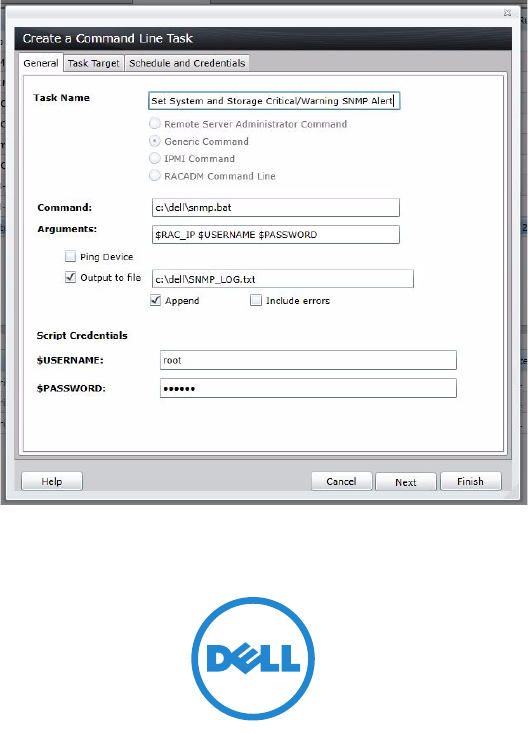The image size is (528, 733).
Task: Enable the Ping Device checkbox
Action: pyautogui.click(x=70, y=256)
